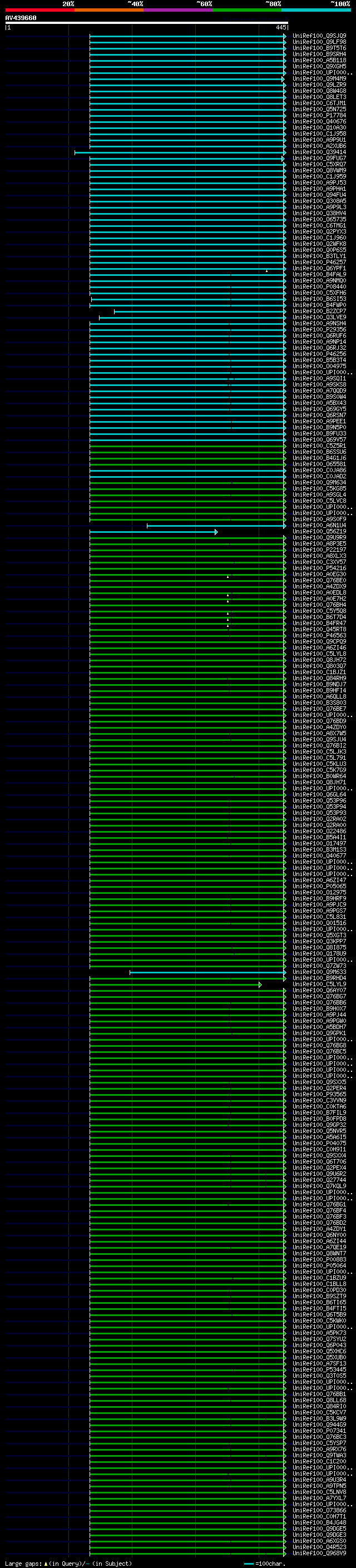Click the short cyan bar for UniRef100_Q56Z19
This screenshot has height=1568, width=356.
pos(154,531)
